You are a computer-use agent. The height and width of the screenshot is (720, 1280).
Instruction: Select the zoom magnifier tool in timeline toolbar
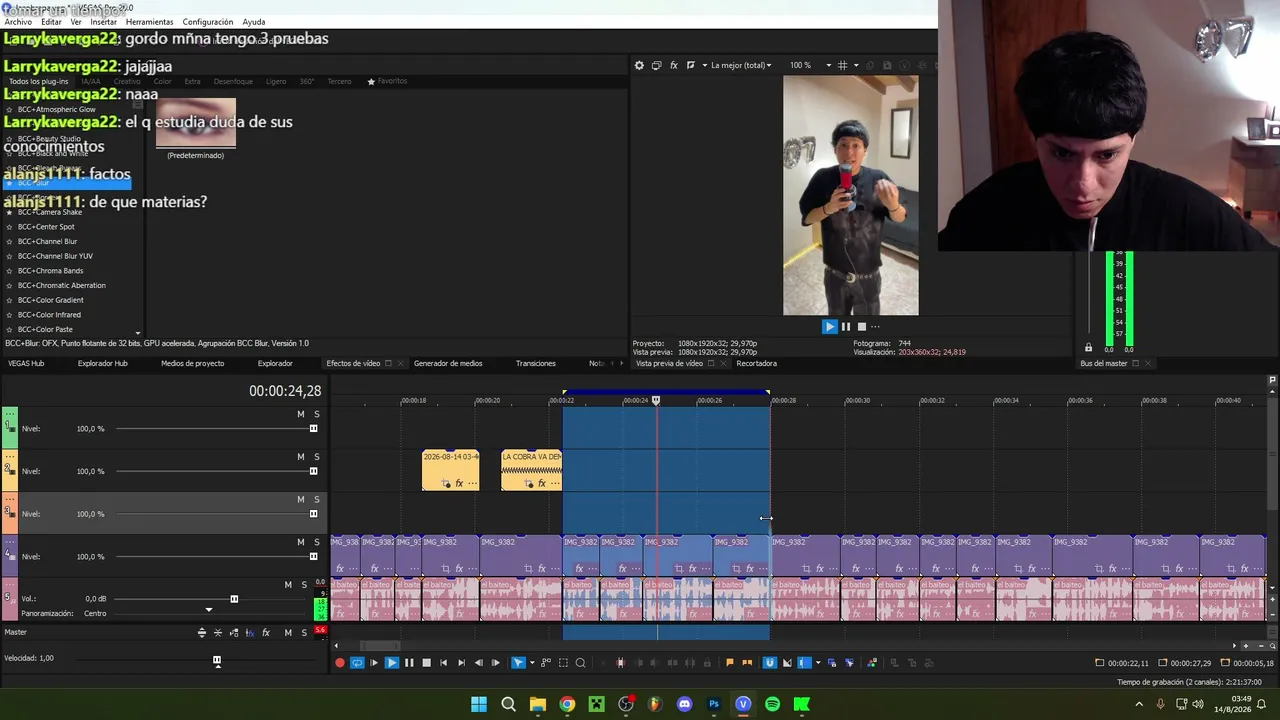tap(580, 662)
